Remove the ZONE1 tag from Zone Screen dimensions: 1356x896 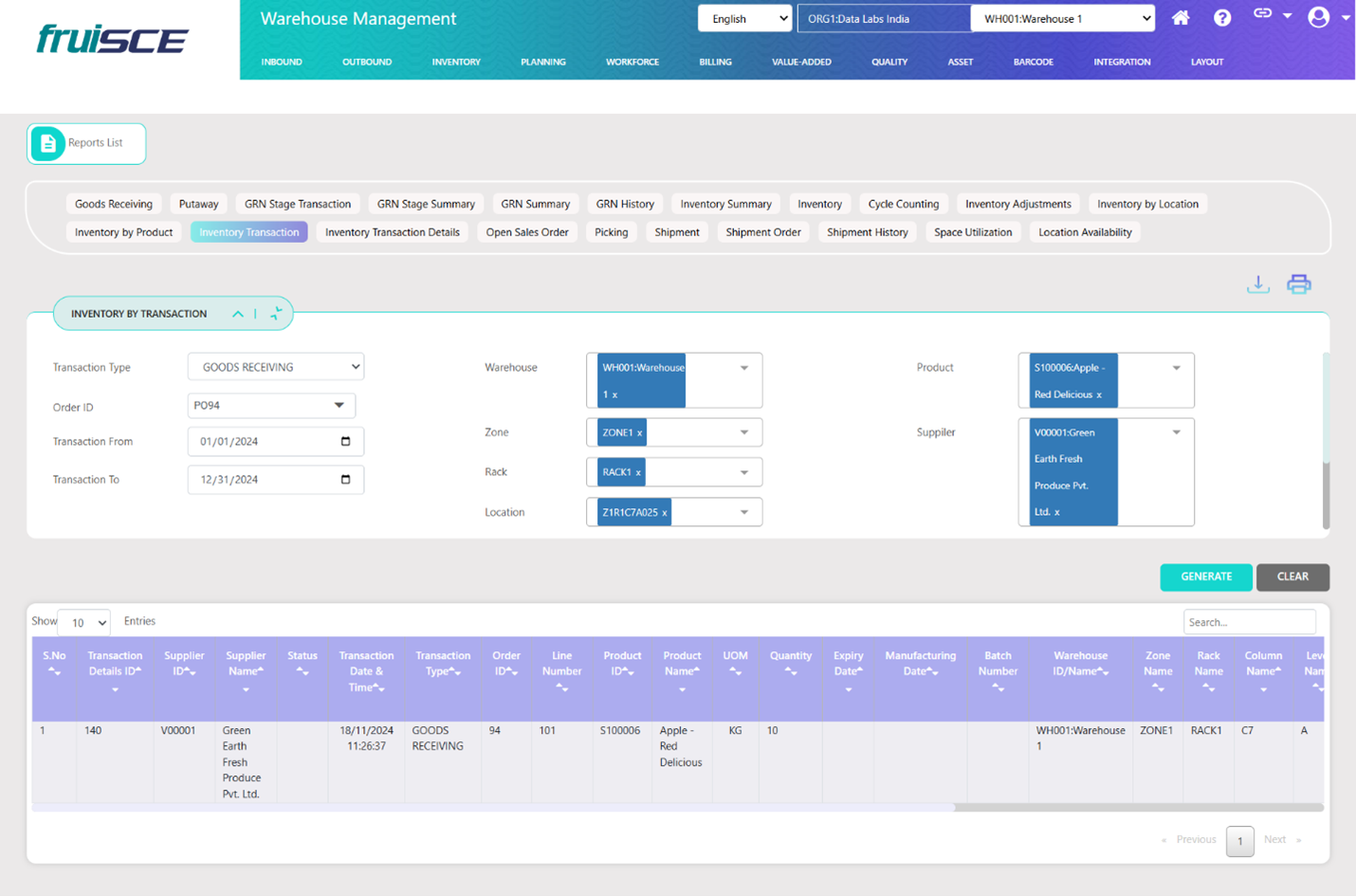(639, 433)
